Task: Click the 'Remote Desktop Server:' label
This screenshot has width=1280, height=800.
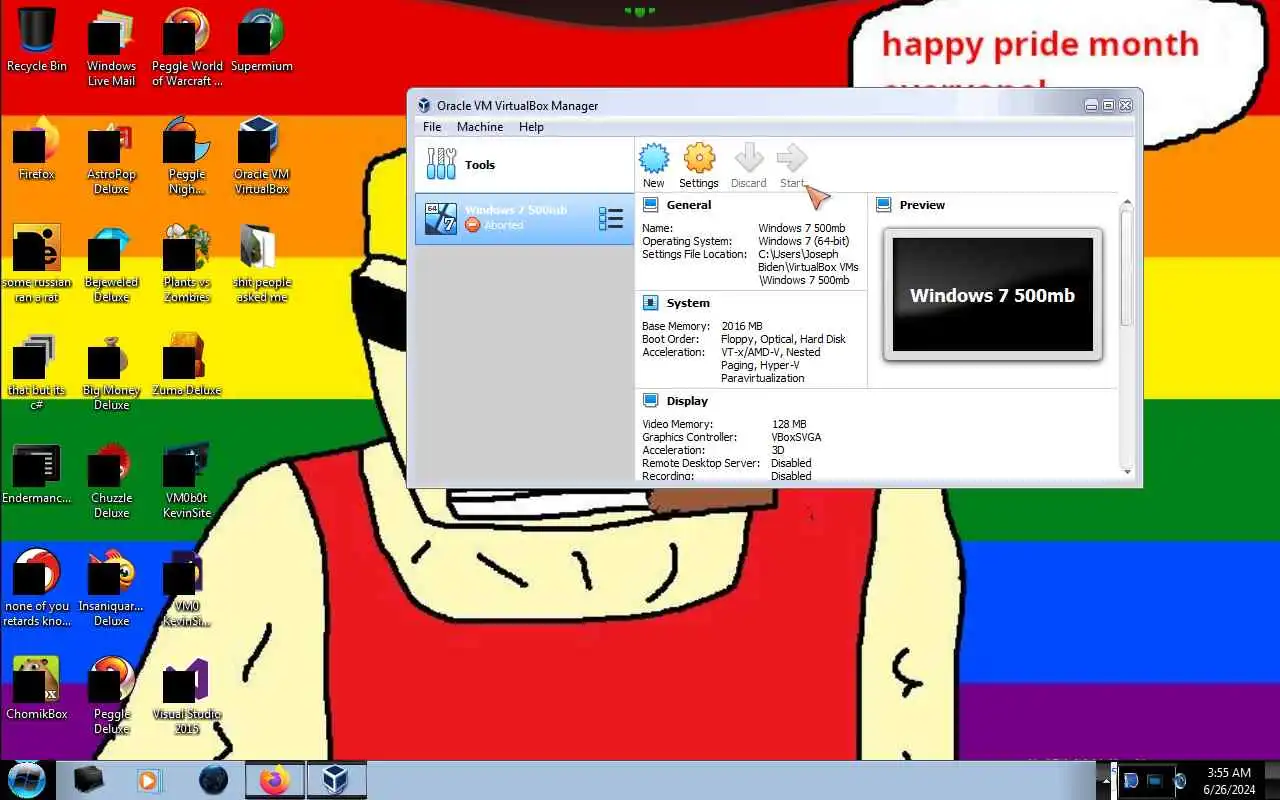Action: pos(700,463)
